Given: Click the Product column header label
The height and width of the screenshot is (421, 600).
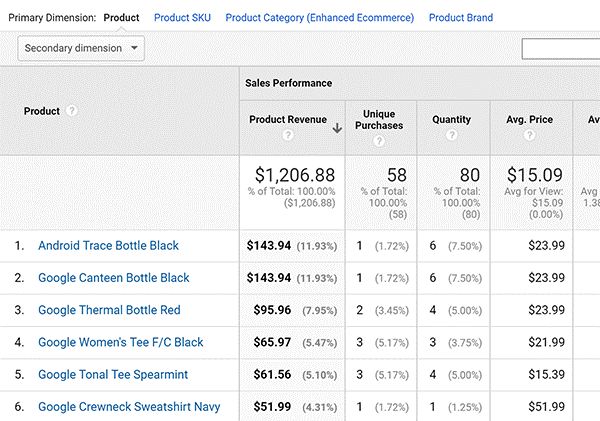Looking at the screenshot, I should [42, 111].
